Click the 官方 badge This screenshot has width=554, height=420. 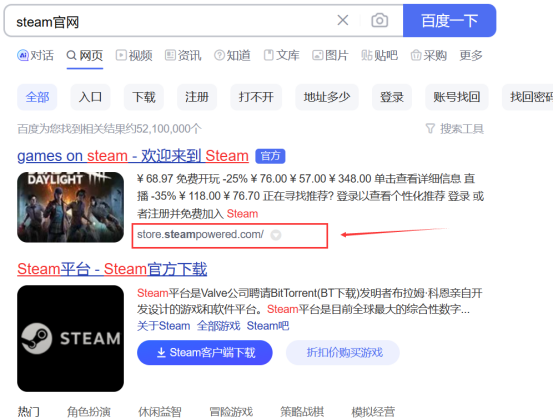pyautogui.click(x=270, y=156)
